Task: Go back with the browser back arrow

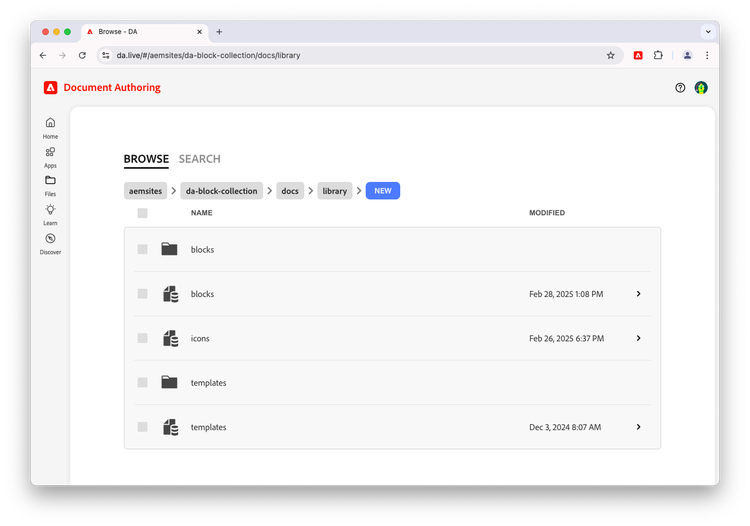Action: click(43, 55)
